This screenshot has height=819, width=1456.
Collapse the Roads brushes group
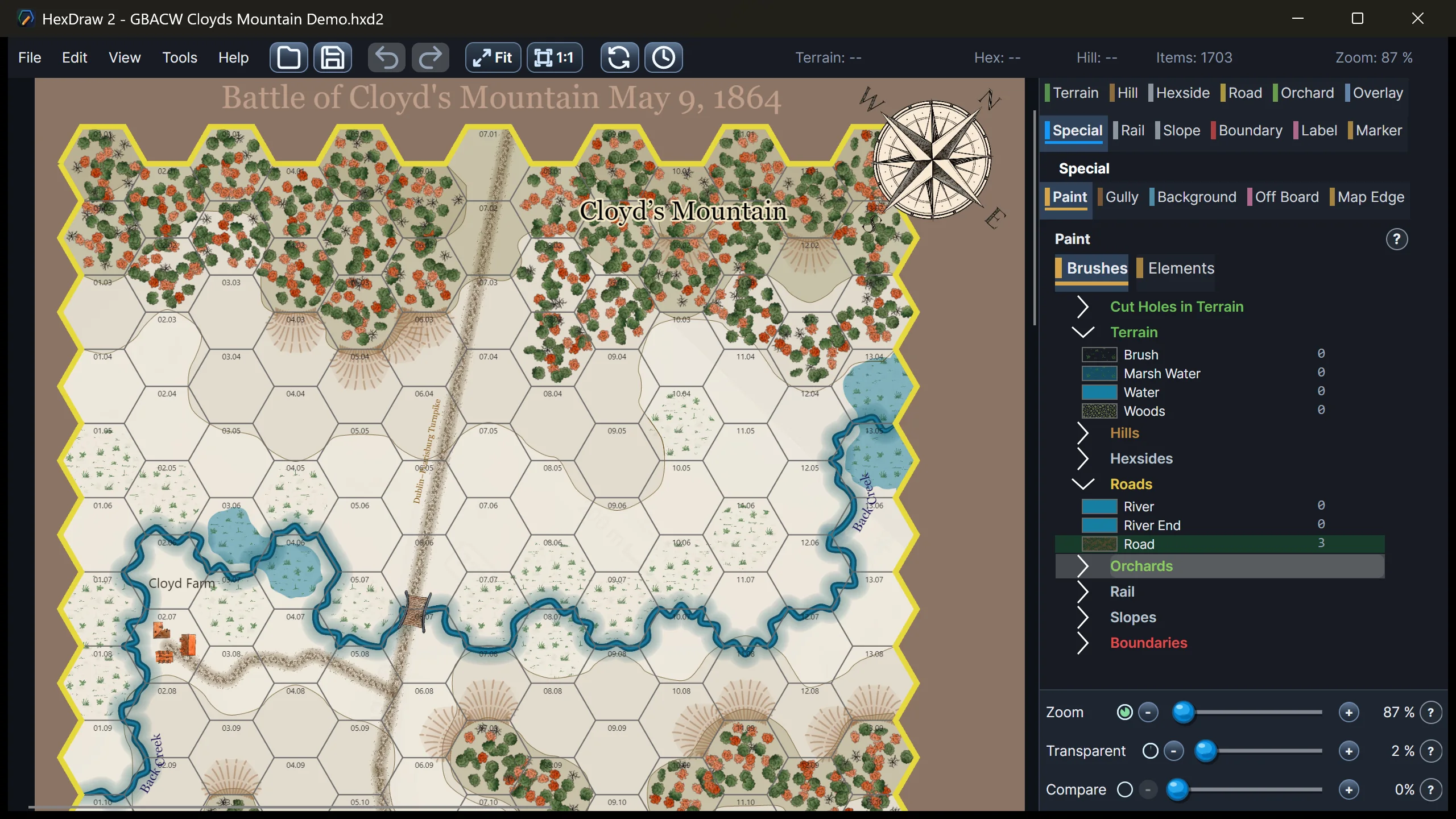pos(1083,484)
